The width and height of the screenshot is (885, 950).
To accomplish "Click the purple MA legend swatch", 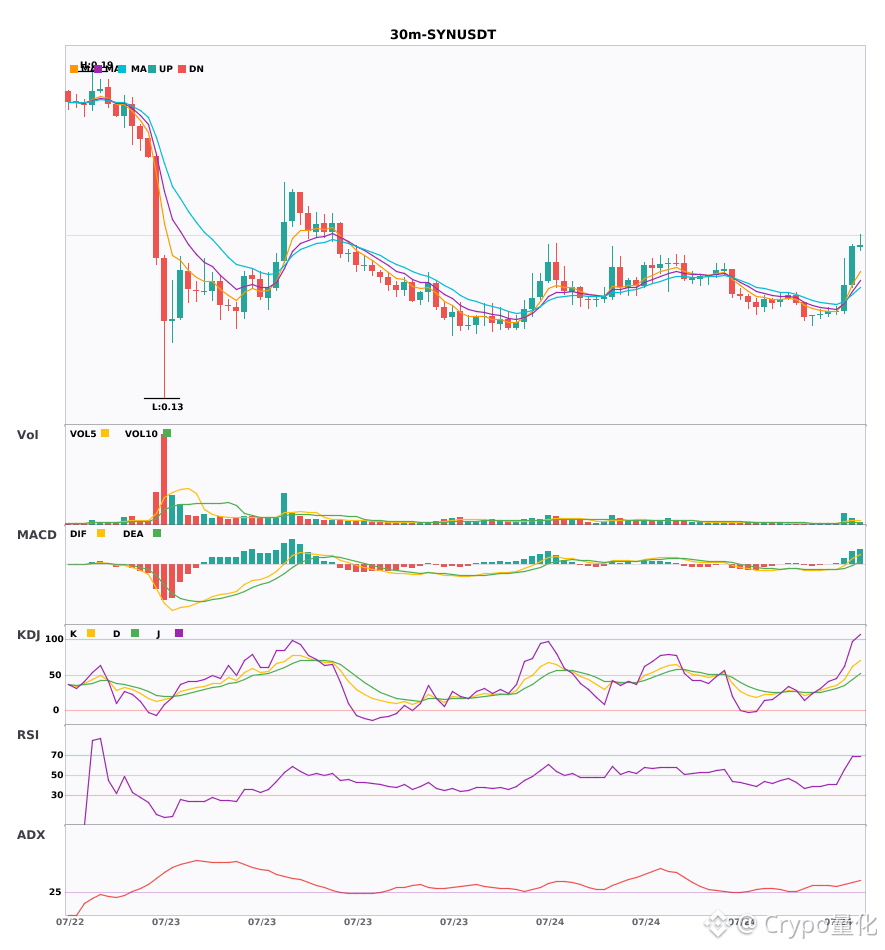I will pos(98,69).
